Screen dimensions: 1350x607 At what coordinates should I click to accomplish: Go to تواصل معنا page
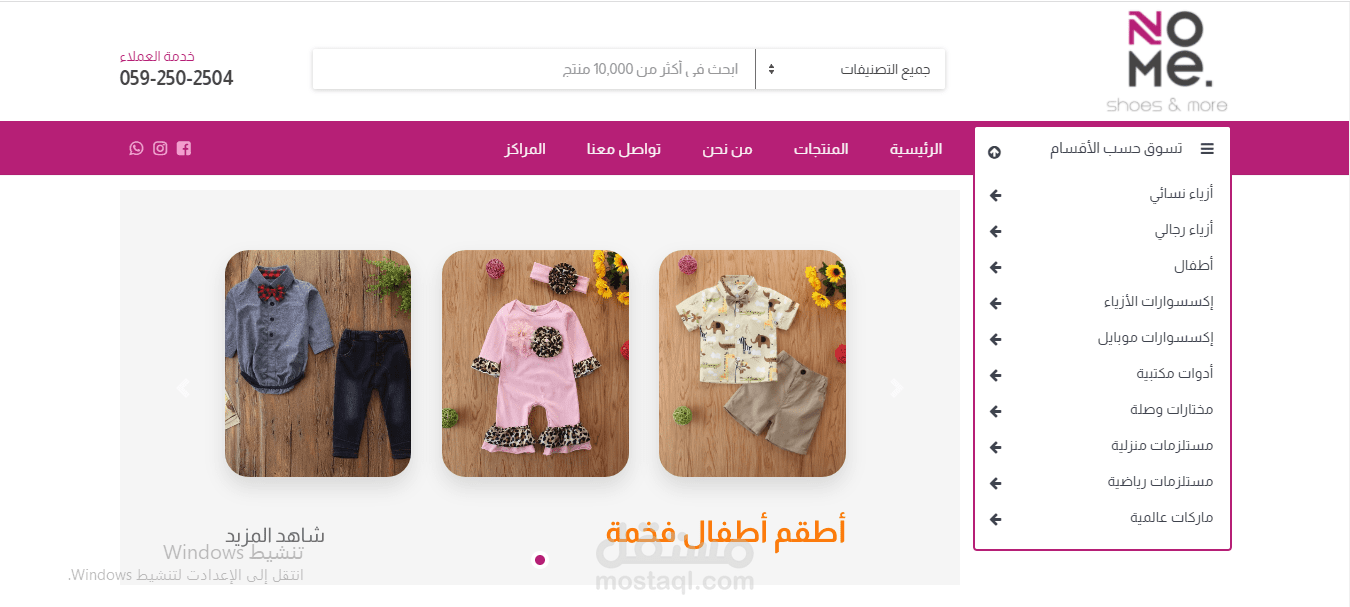click(x=623, y=149)
